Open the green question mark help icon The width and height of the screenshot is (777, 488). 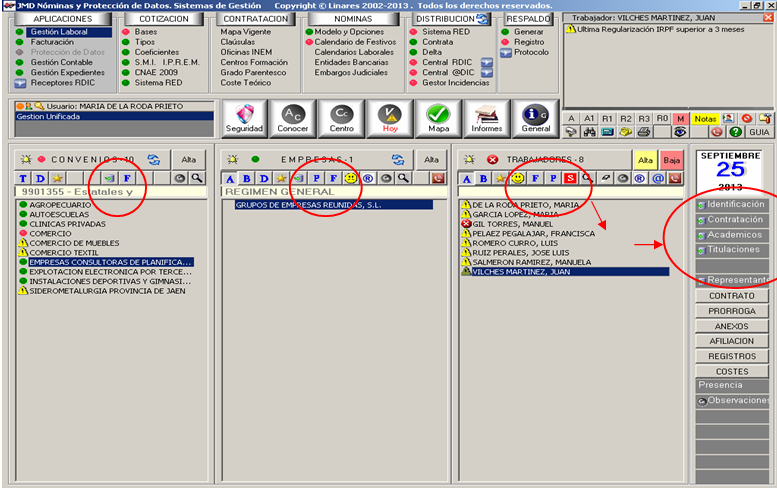736,132
